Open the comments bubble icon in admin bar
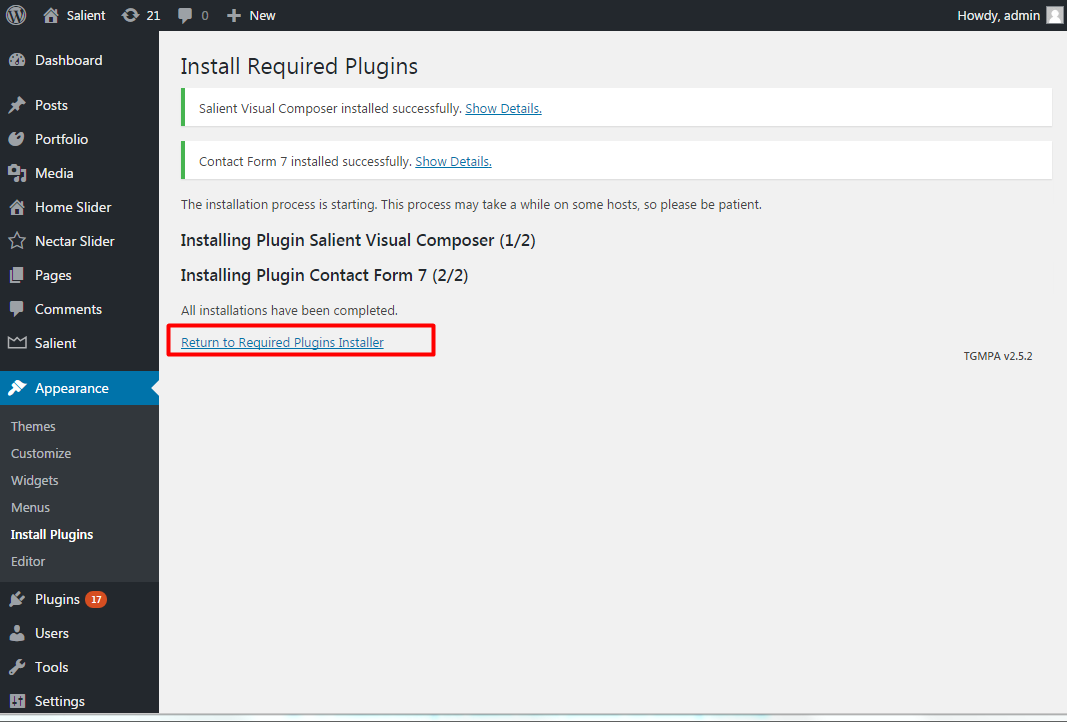 pyautogui.click(x=184, y=16)
